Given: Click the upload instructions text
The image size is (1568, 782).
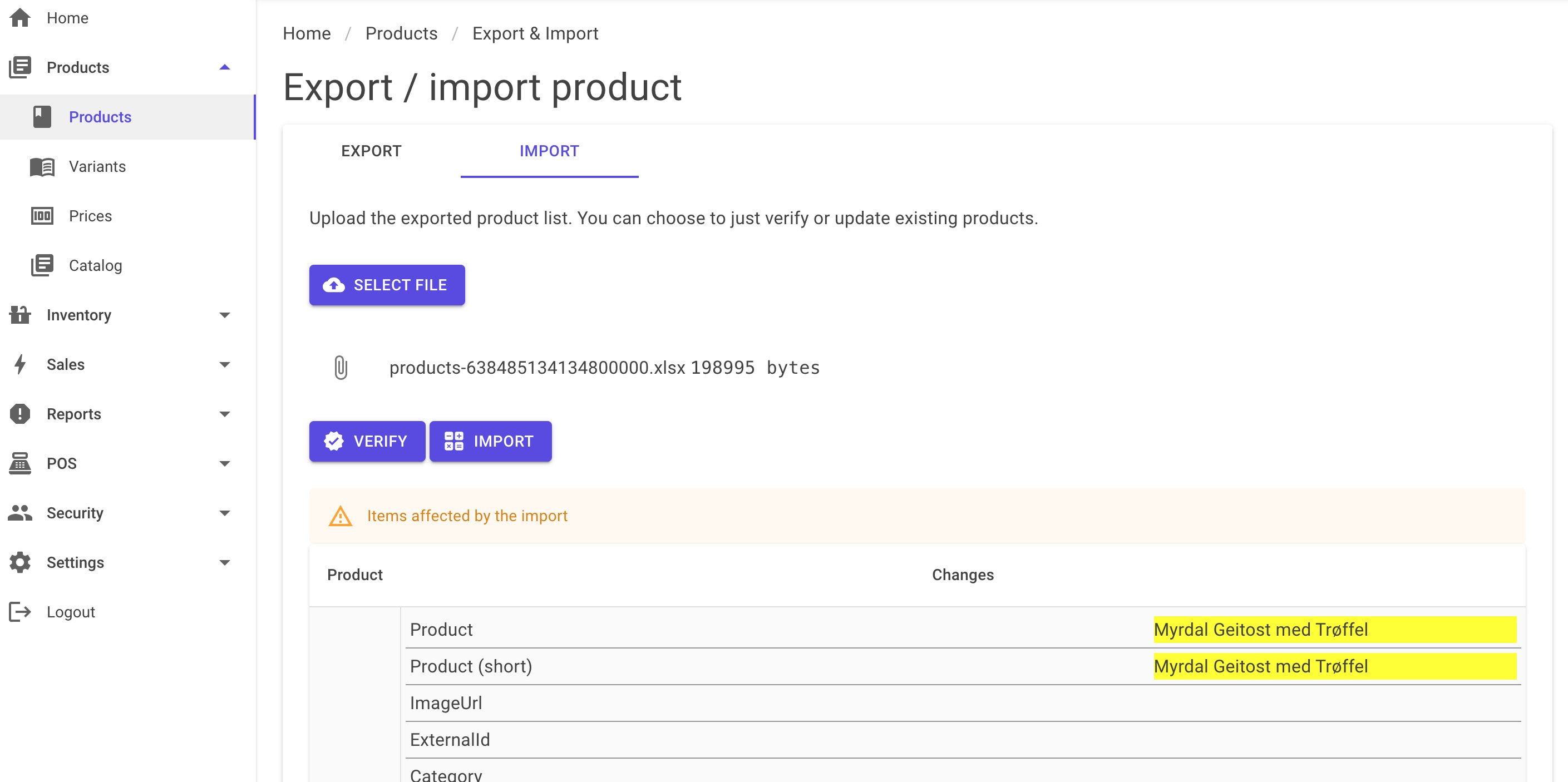Looking at the screenshot, I should pyautogui.click(x=673, y=218).
